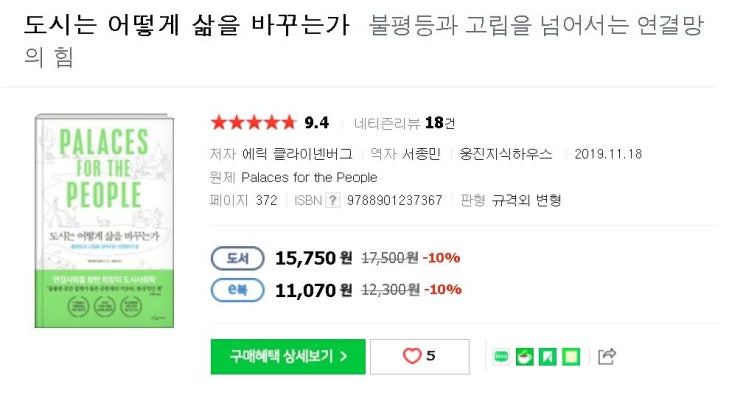The width and height of the screenshot is (743, 415).
Task: Share via Naver Cafe bowl icon
Action: tap(524, 356)
